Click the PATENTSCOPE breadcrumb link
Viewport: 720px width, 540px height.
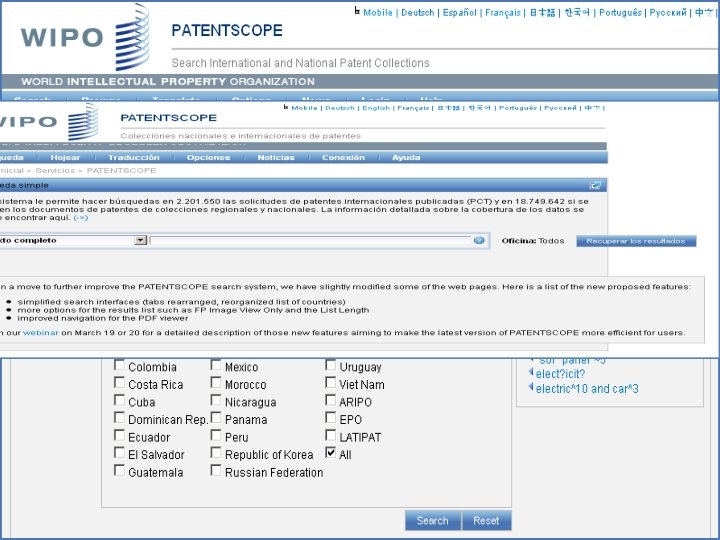(x=121, y=170)
